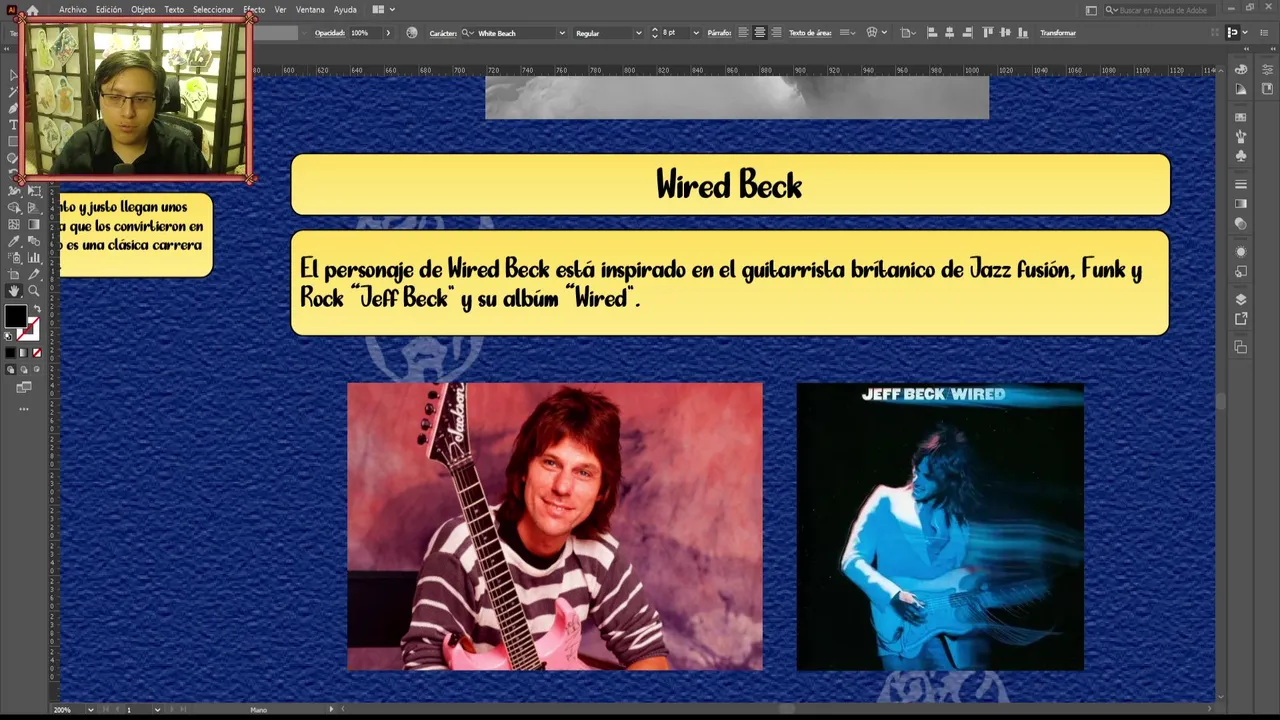Screen dimensions: 1280x720
Task: Select the Pen tool
Action: coord(14,108)
